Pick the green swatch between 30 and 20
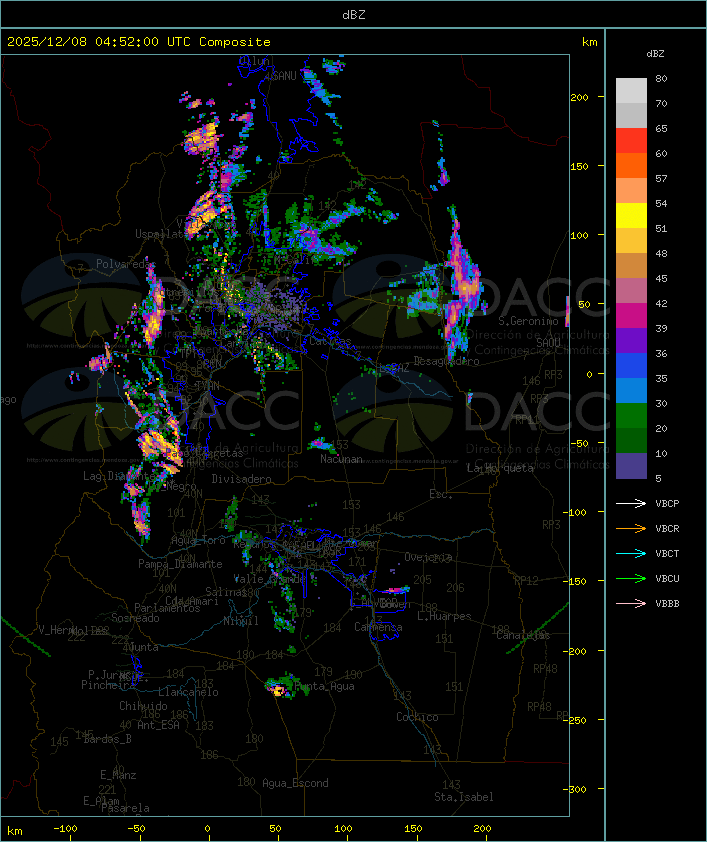 tap(631, 415)
